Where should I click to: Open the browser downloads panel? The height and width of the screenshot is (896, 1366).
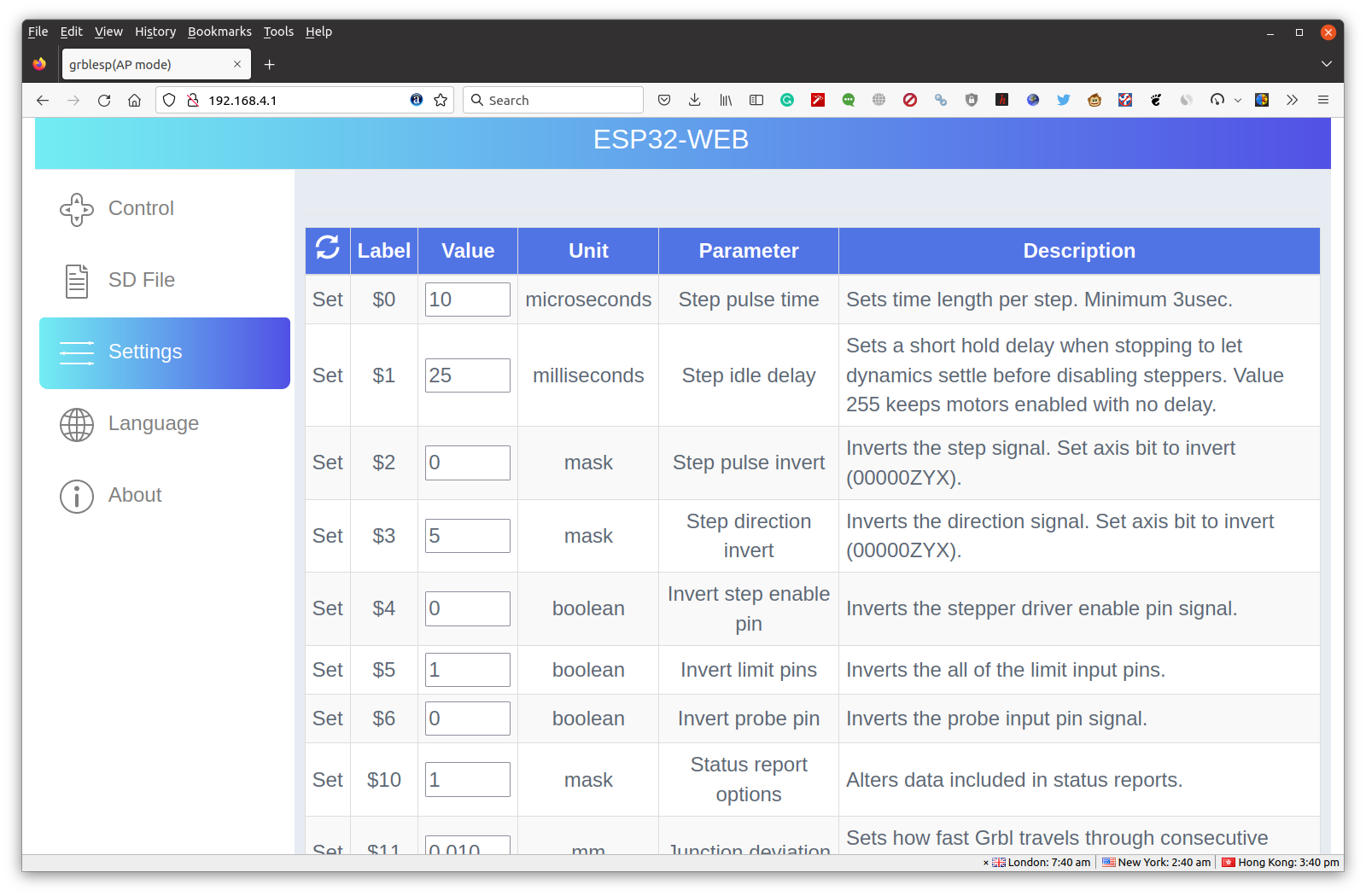coord(695,100)
